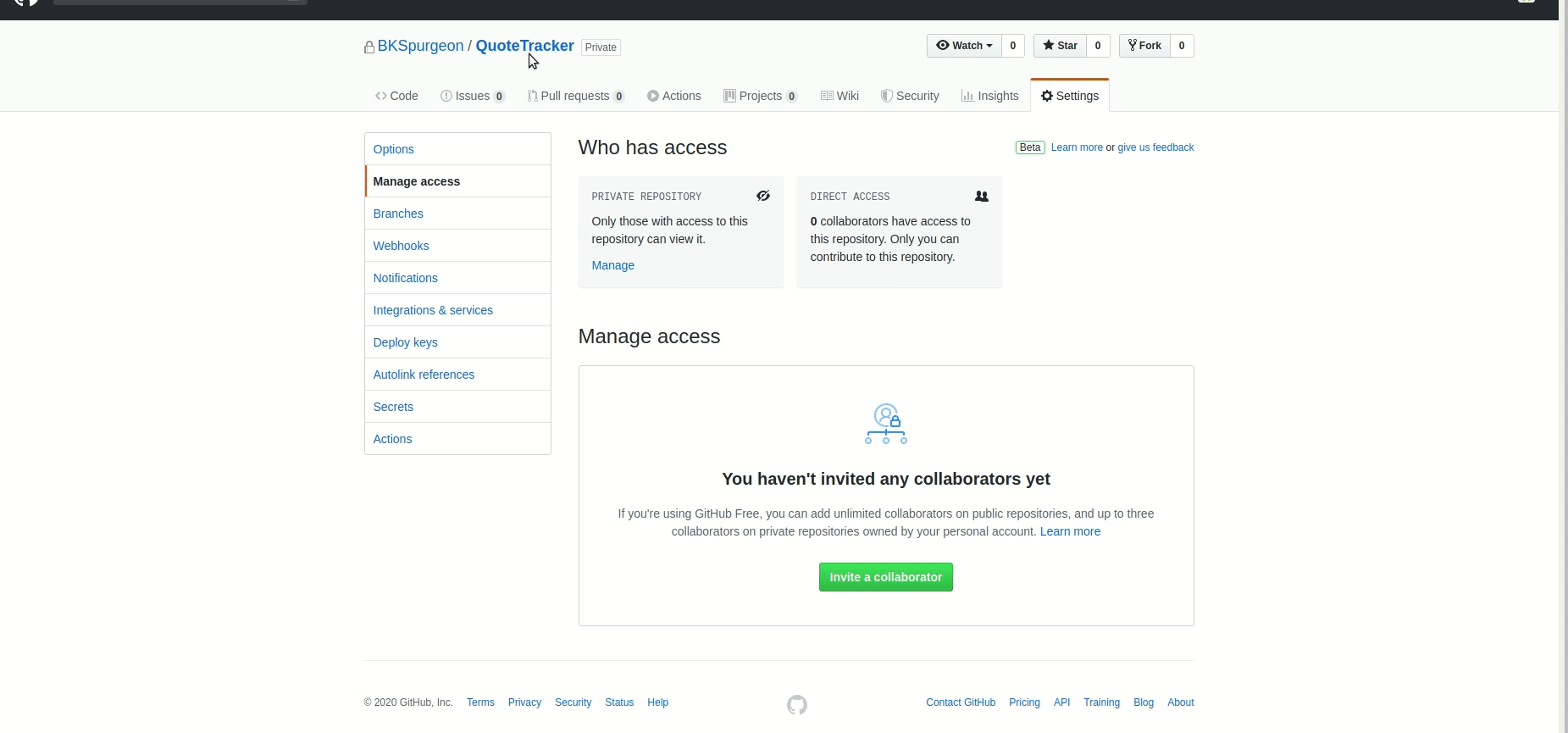Open the Projects tab
This screenshot has height=733, width=1568.
[x=760, y=96]
